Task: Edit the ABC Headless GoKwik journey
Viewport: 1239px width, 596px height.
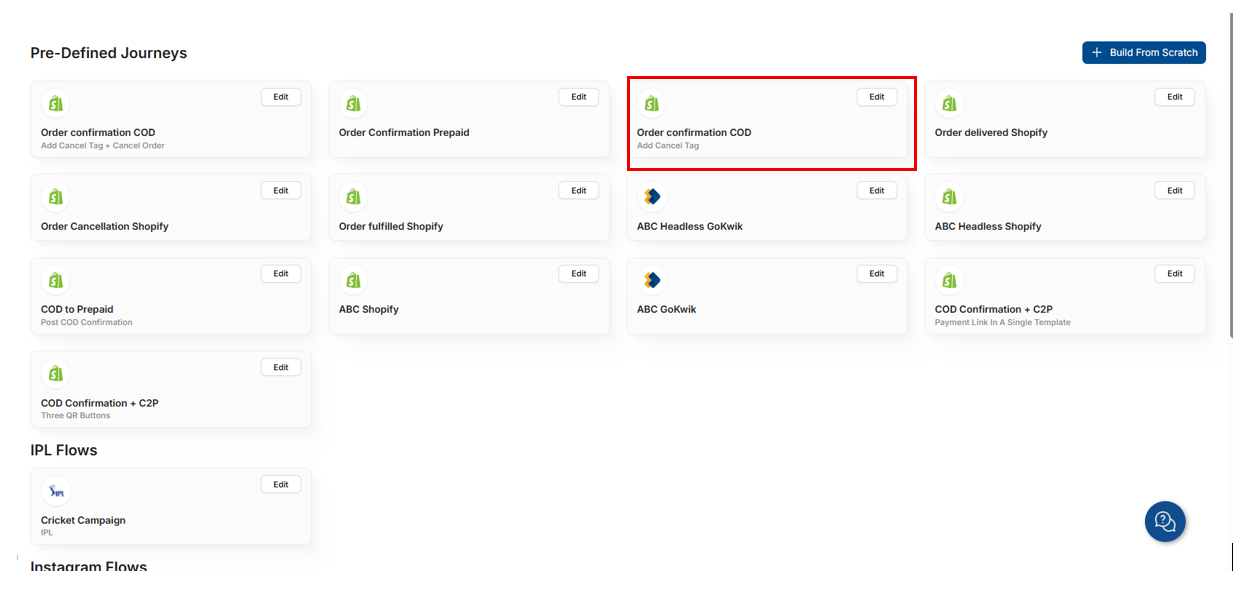Action: point(877,190)
